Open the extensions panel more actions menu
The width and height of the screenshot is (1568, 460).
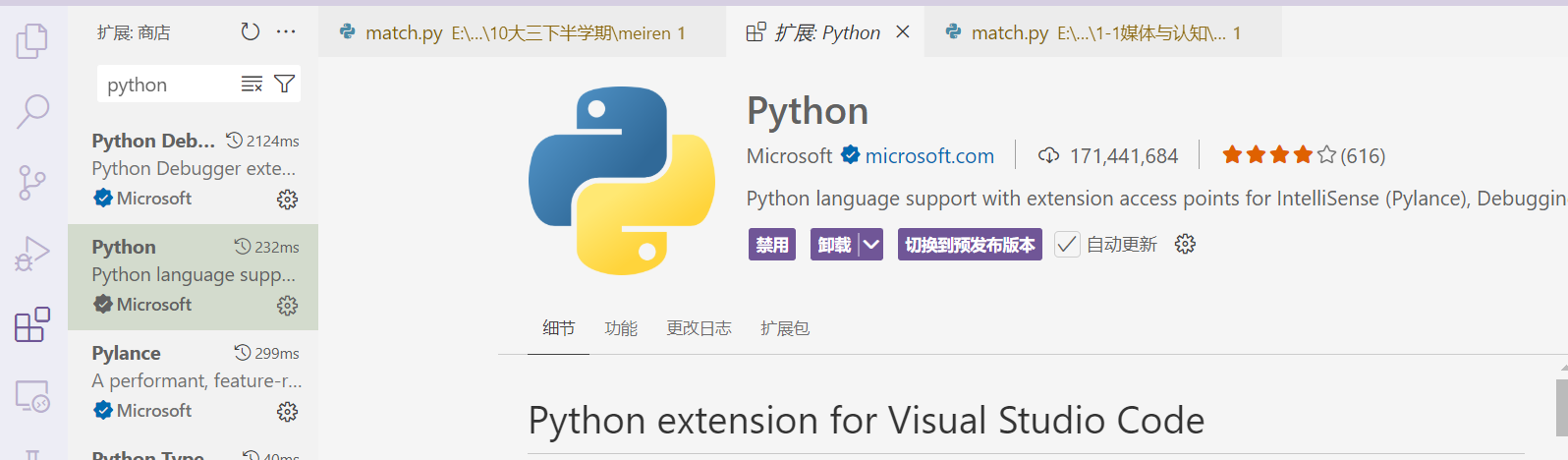point(286,32)
